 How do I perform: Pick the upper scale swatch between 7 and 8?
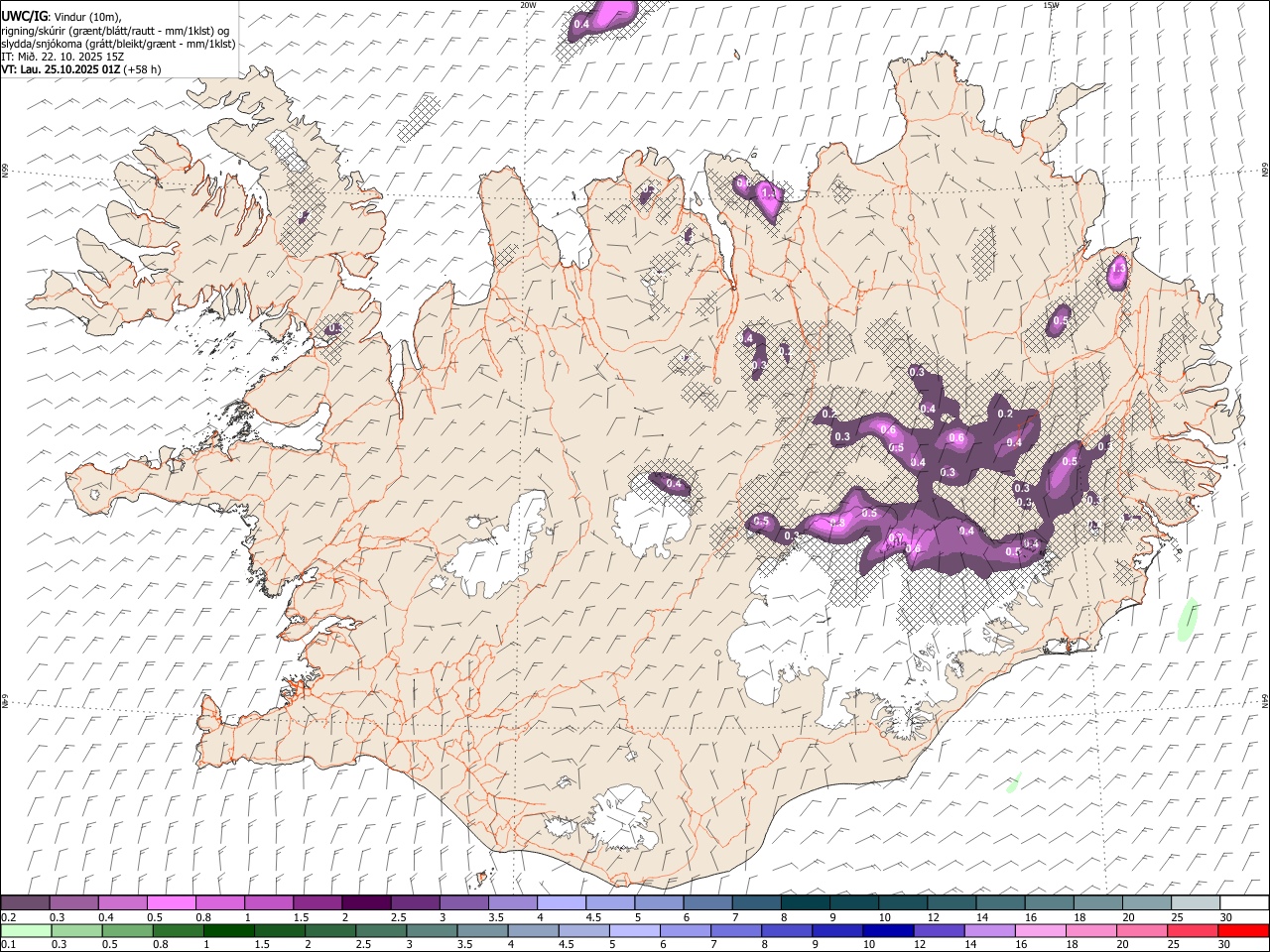(x=757, y=902)
